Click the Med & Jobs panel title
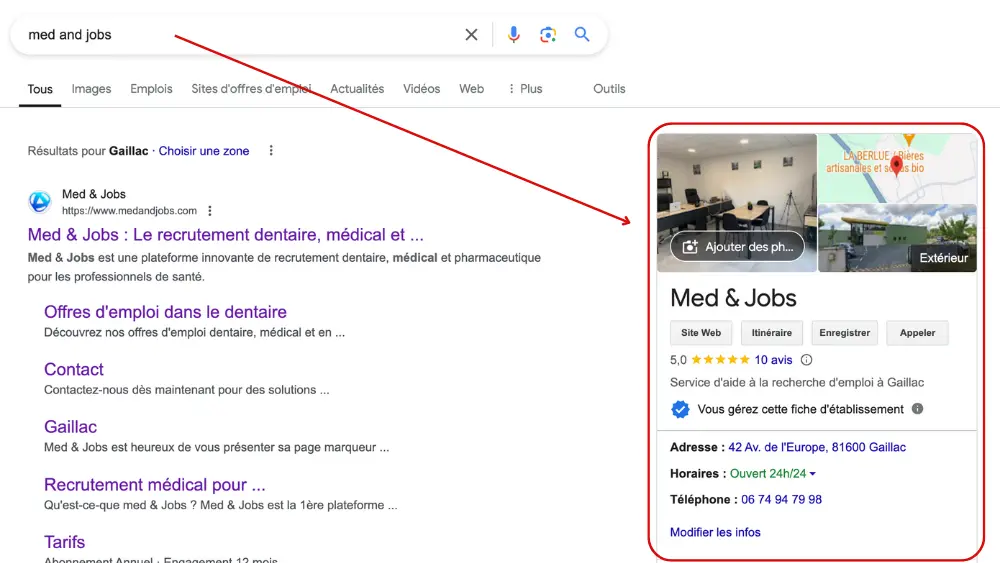Screen dimensions: 1000x563 pyautogui.click(x=733, y=298)
